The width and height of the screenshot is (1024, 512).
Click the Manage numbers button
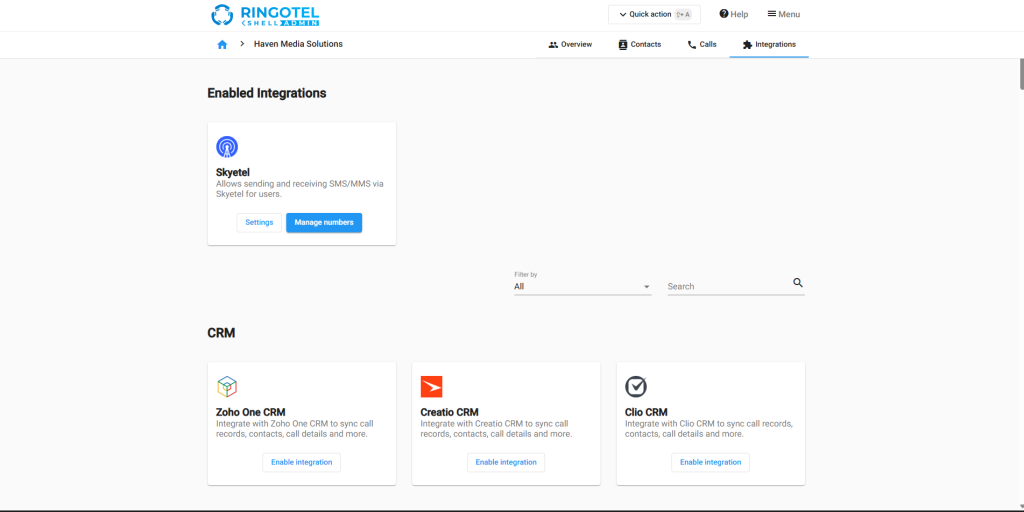pos(324,222)
